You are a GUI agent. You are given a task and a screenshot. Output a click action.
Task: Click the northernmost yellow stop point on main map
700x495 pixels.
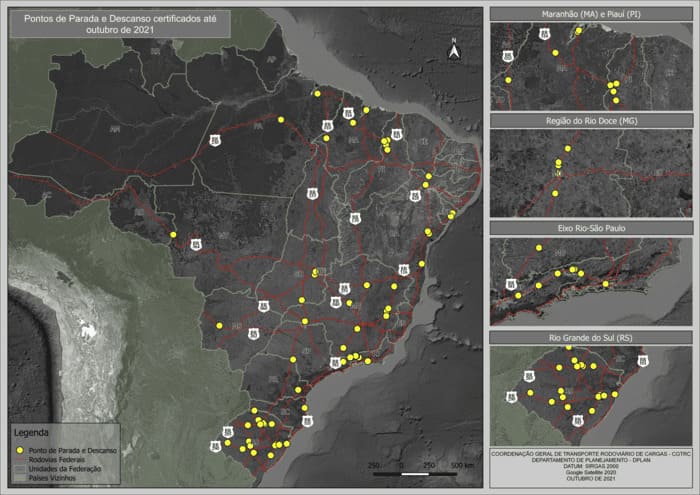317,94
